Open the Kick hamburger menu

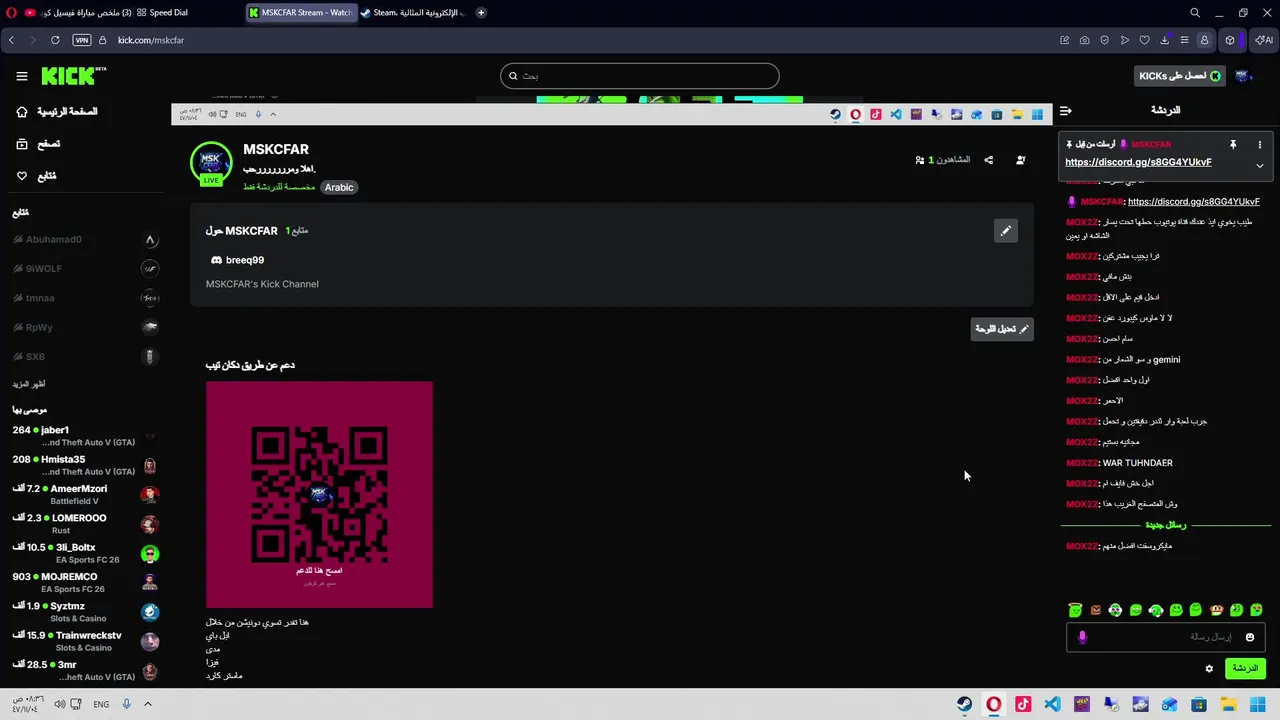[22, 76]
